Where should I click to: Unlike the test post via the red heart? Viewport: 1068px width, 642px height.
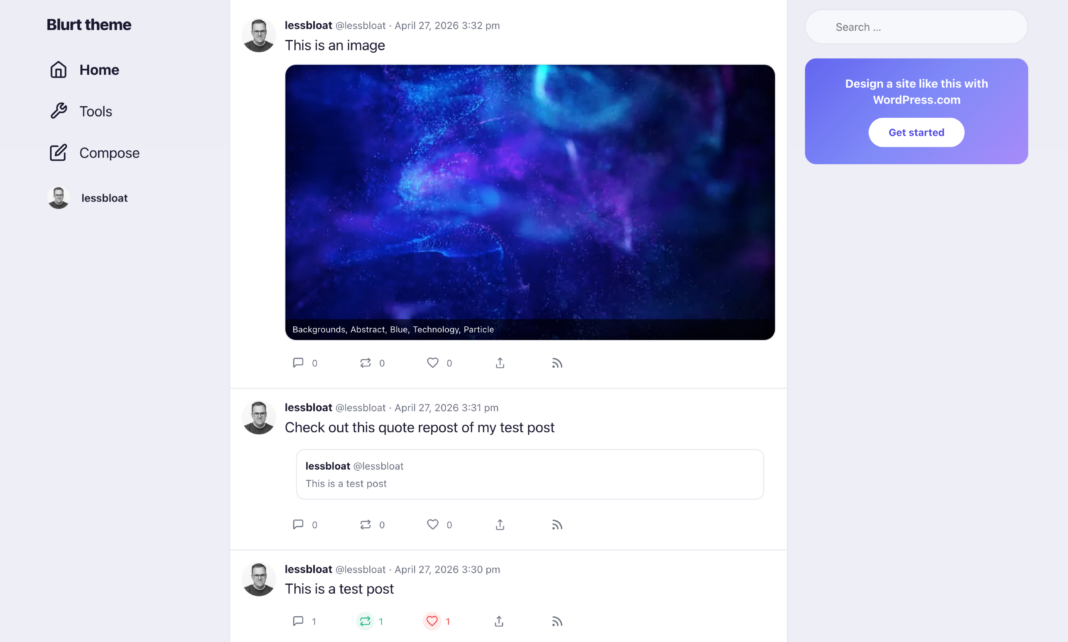point(432,621)
